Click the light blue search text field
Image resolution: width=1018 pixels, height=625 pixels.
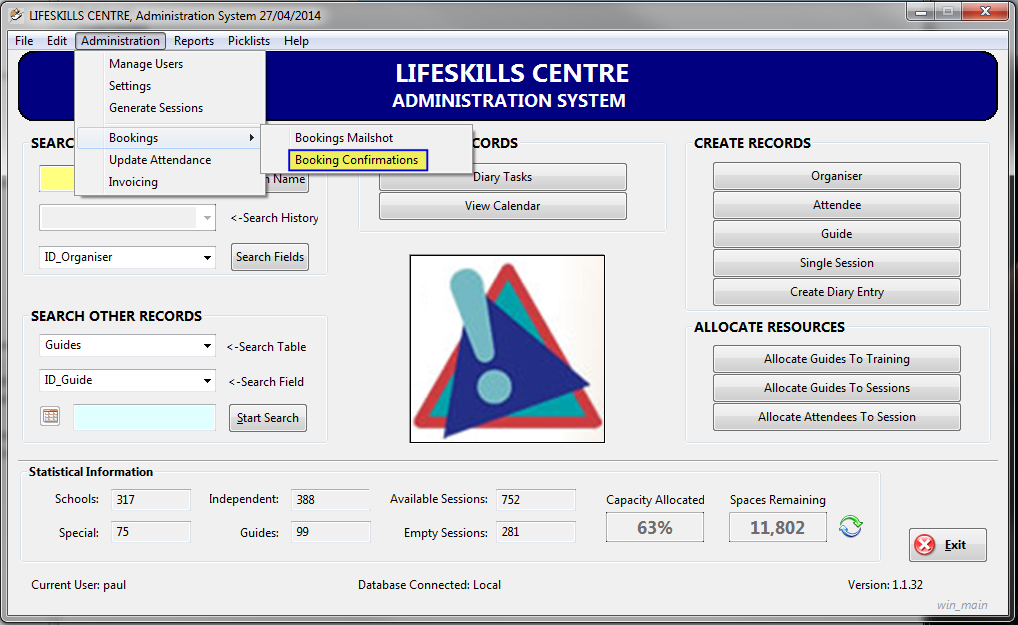point(144,418)
